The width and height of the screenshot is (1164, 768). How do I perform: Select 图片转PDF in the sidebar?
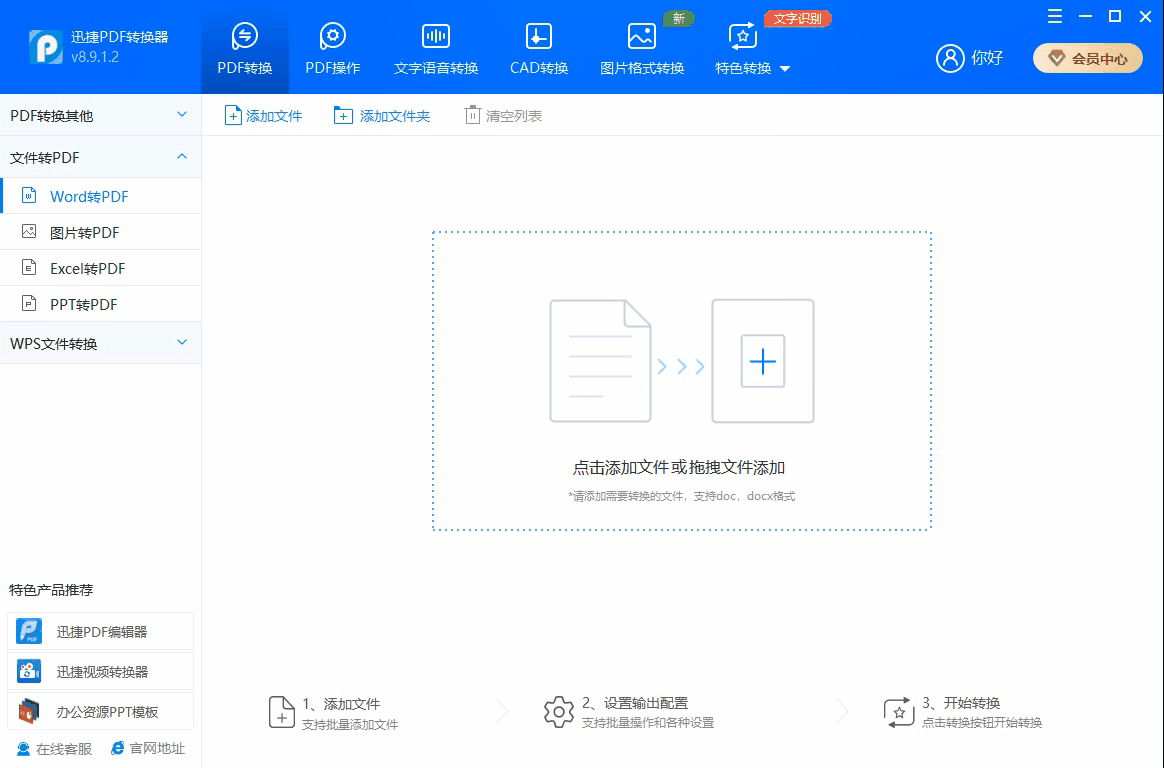(x=100, y=232)
